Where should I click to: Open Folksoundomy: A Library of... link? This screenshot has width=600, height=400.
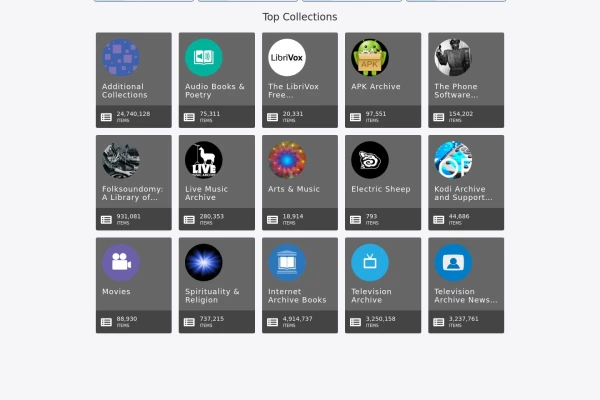coord(132,193)
